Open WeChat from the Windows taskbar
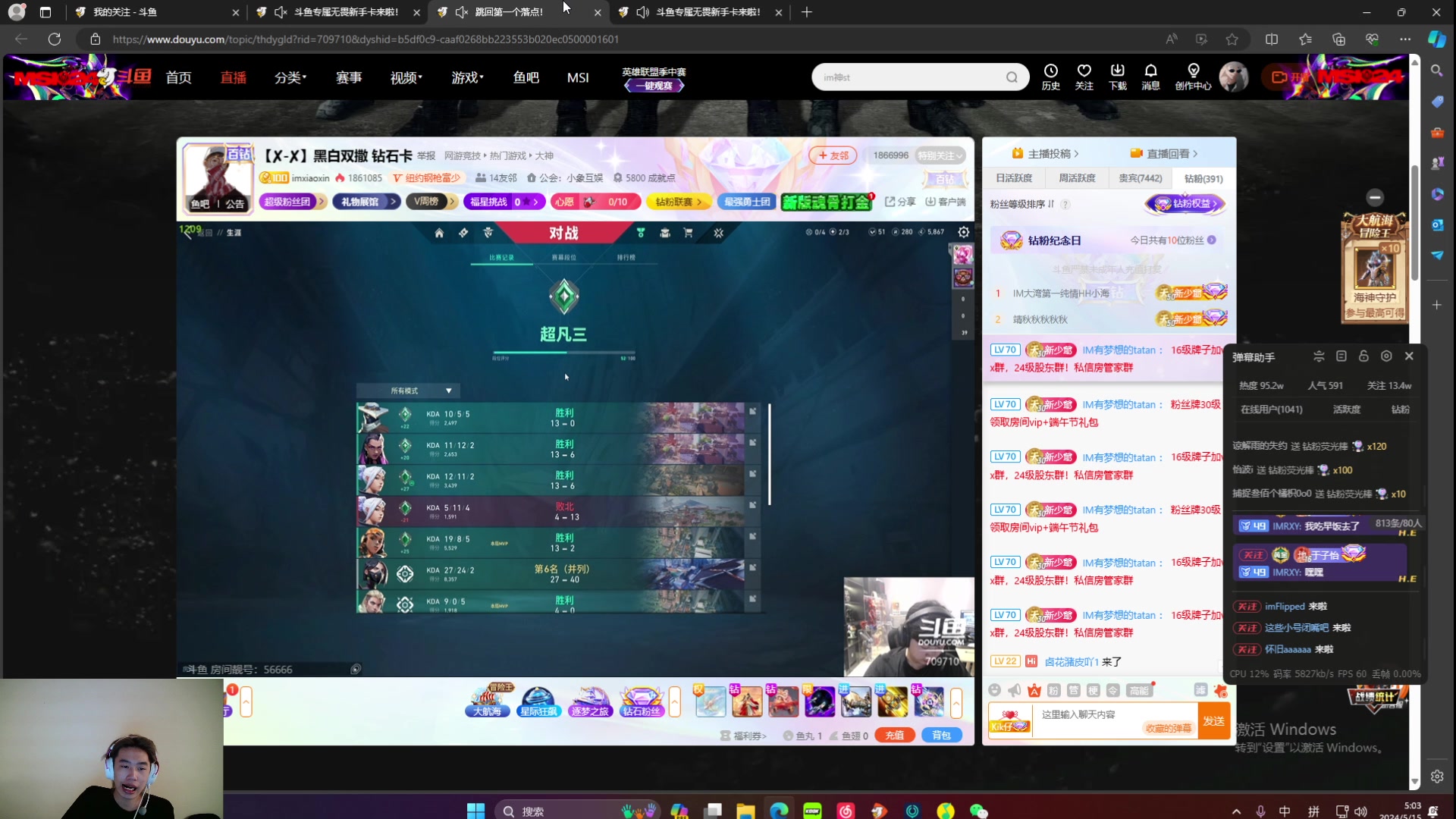This screenshot has height=819, width=1456. (x=978, y=811)
